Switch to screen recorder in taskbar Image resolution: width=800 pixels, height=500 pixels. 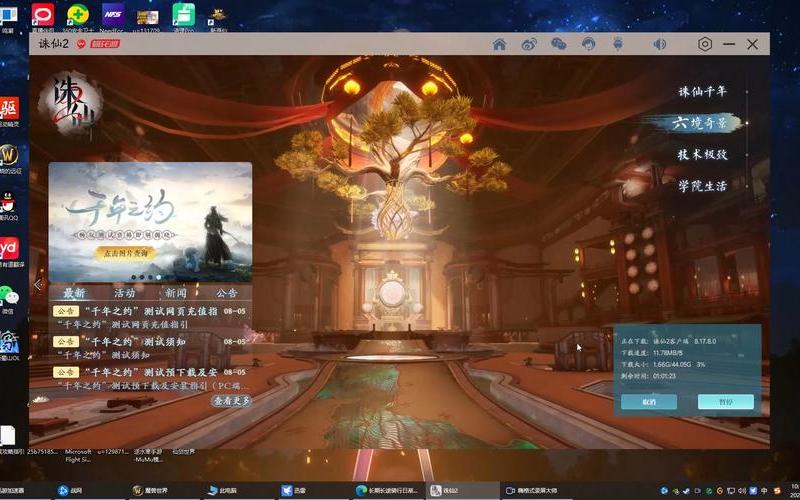[538, 491]
